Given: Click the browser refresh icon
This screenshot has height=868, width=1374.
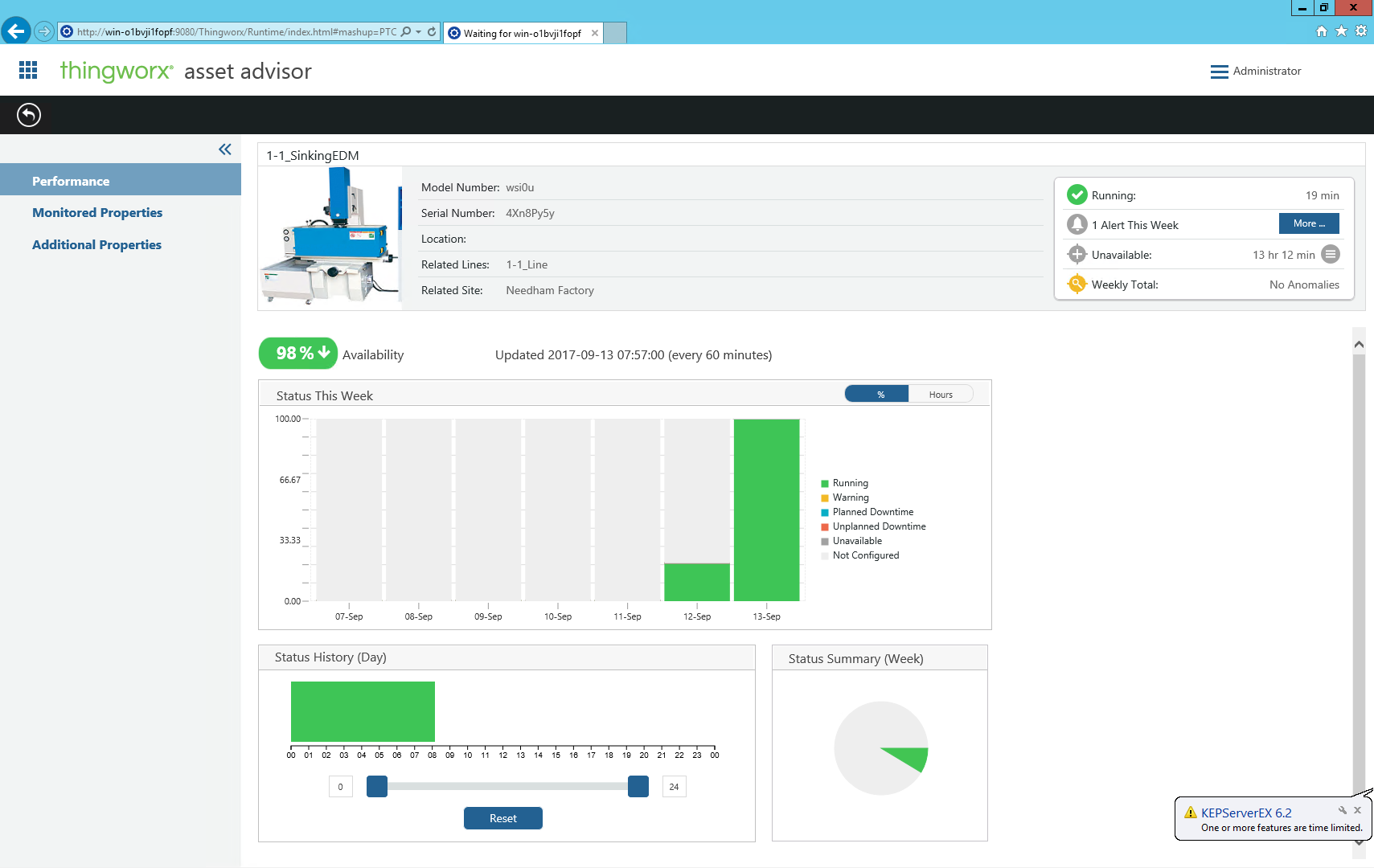Looking at the screenshot, I should 432,31.
